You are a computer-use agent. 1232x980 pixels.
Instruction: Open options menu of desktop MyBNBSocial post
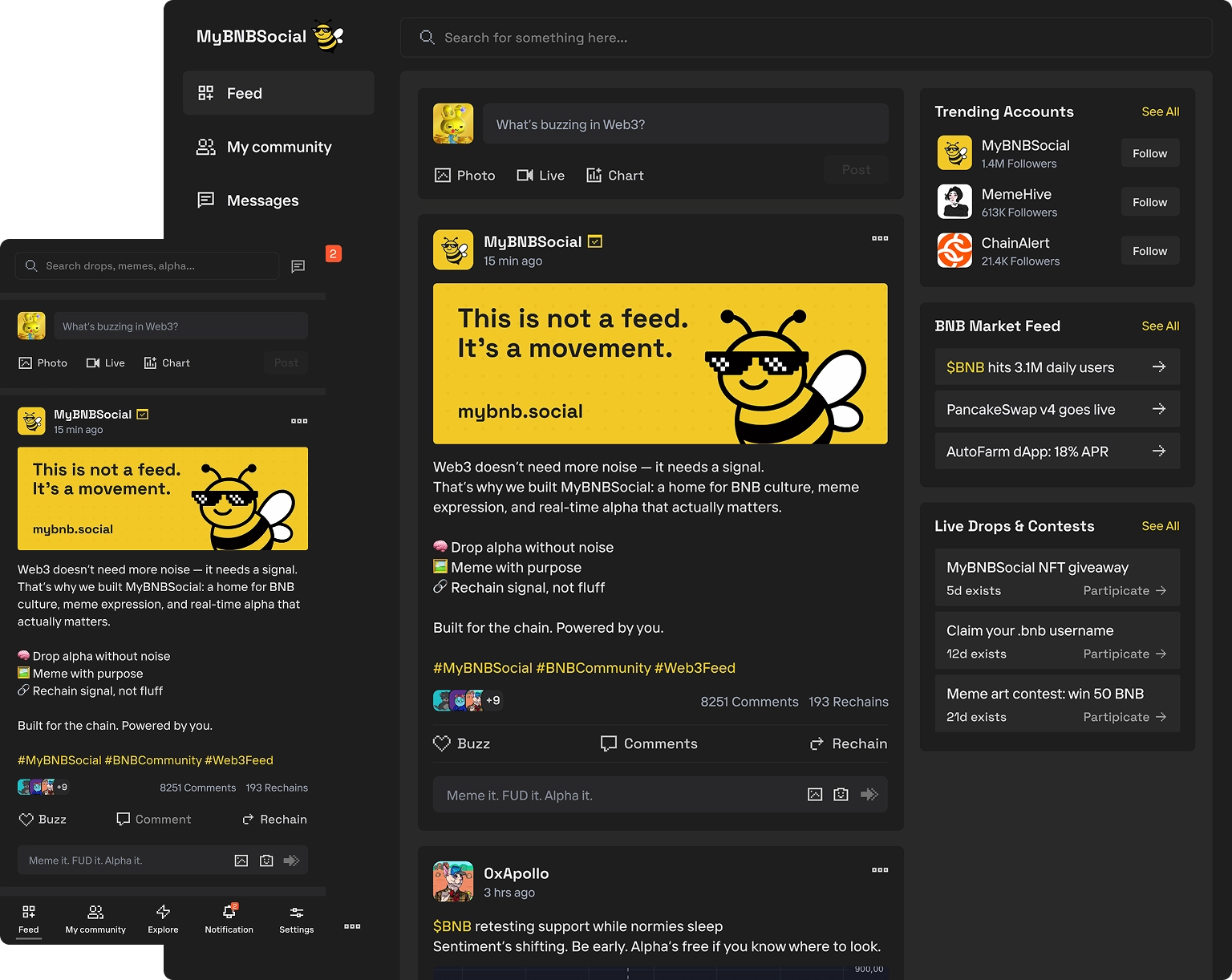[880, 238]
